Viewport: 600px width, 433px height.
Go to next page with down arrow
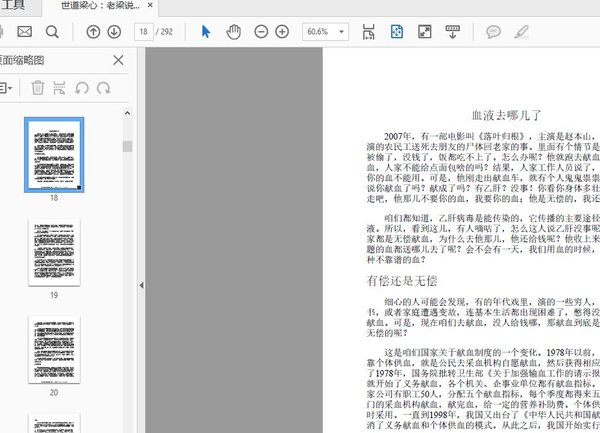tap(114, 32)
